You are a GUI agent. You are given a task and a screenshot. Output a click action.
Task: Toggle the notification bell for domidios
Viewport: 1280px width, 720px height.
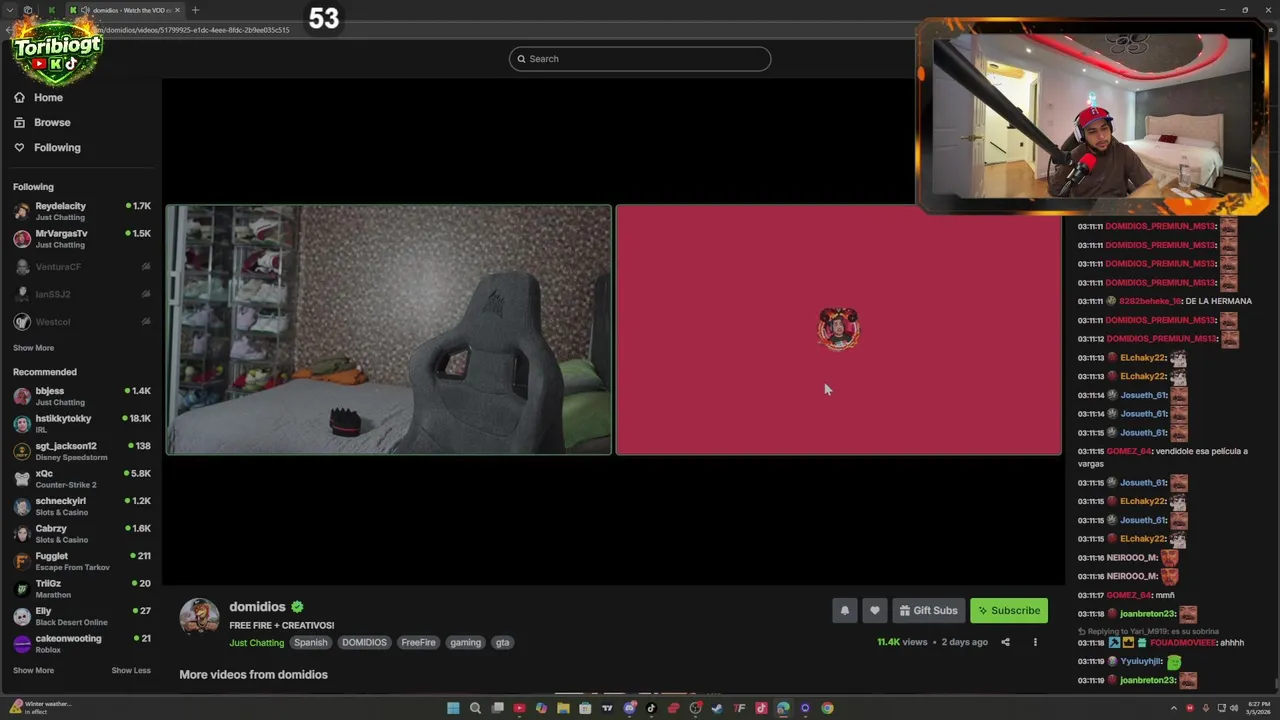844,611
